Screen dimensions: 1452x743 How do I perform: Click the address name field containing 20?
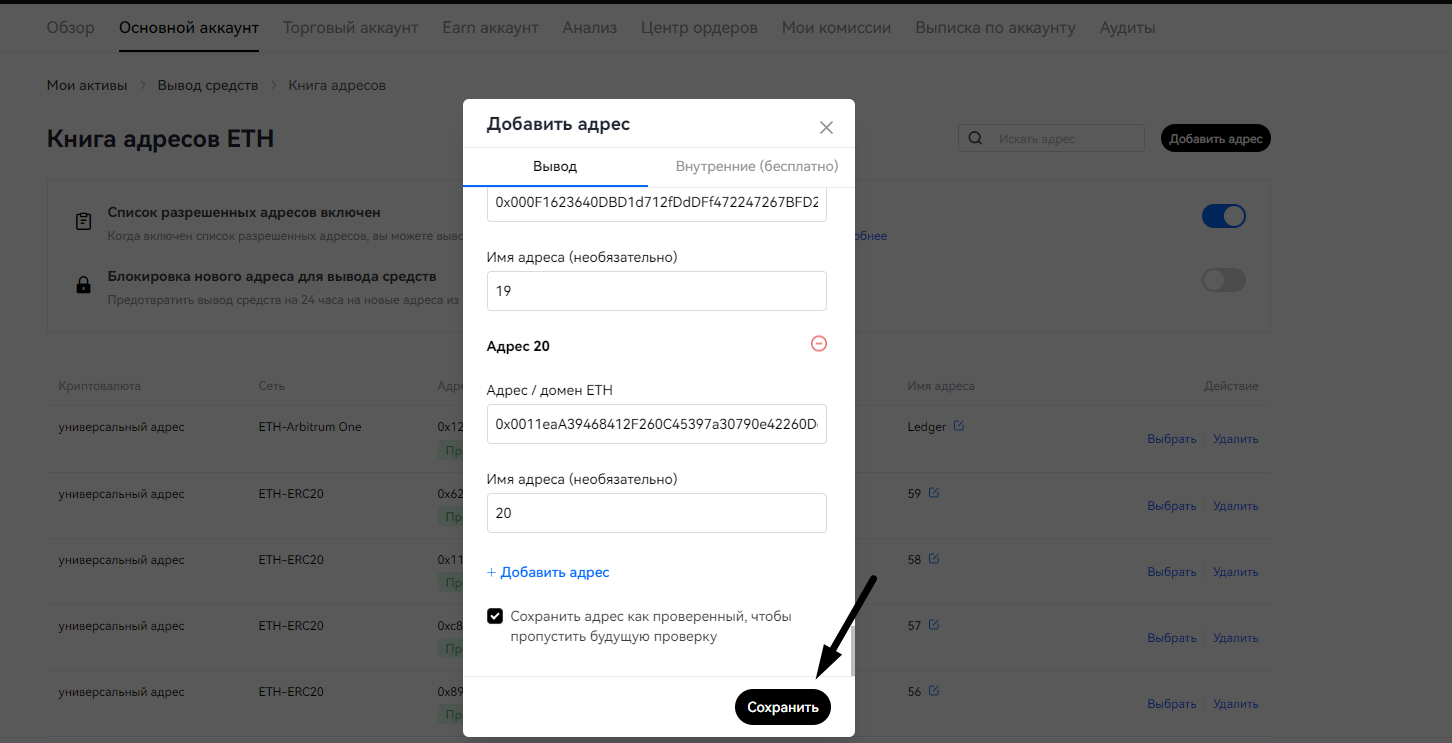(x=657, y=513)
